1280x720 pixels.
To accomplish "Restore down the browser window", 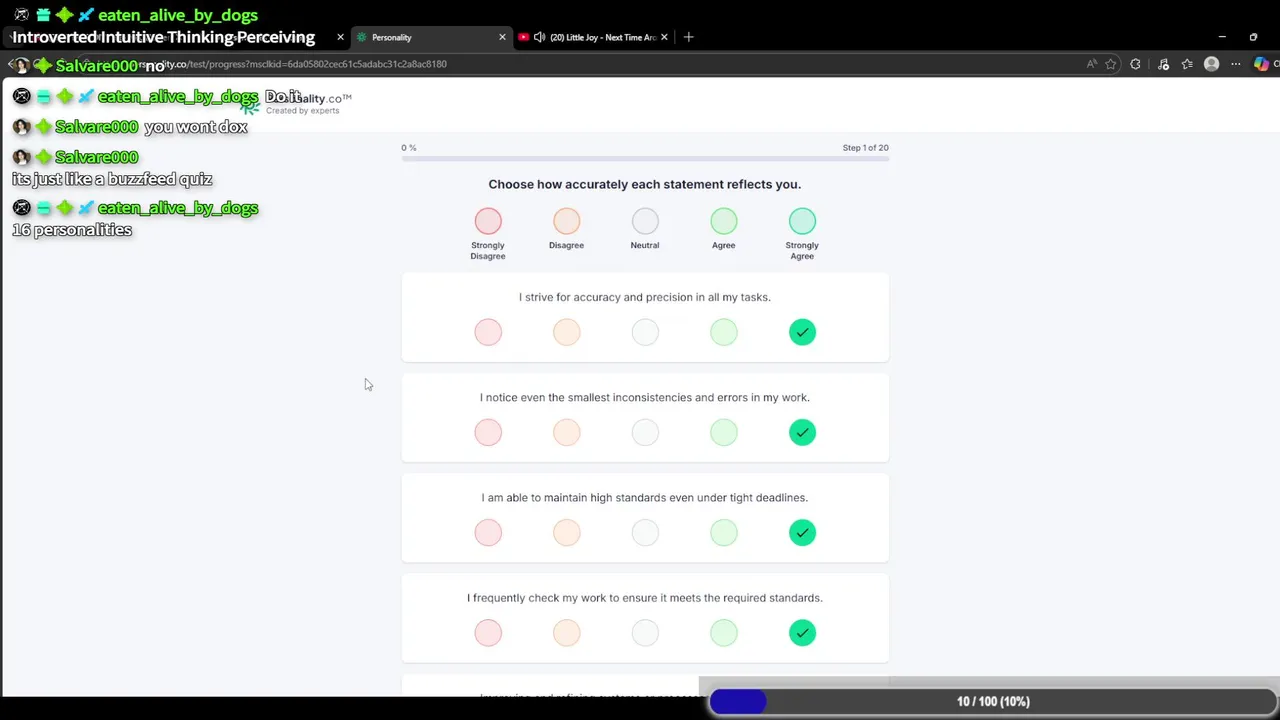I will click(x=1253, y=37).
